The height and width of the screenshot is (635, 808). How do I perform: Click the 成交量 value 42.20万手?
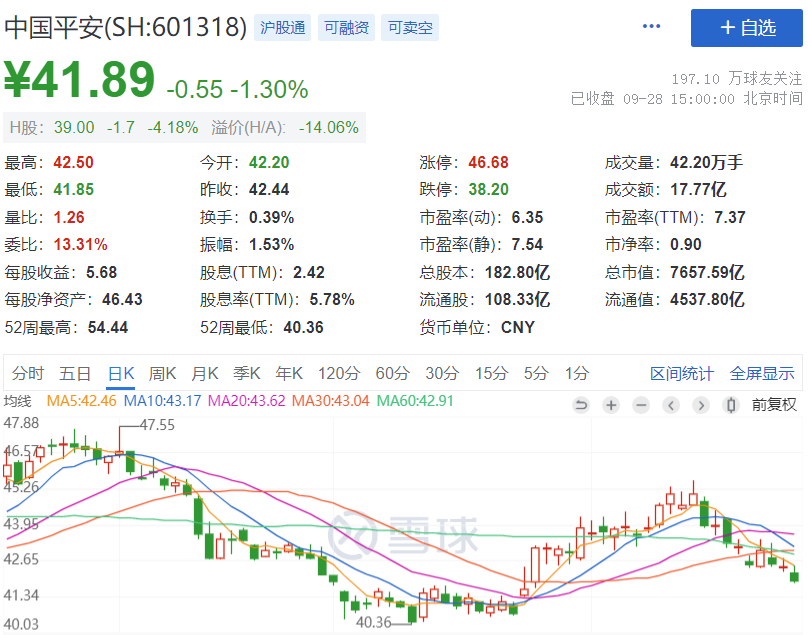706,163
